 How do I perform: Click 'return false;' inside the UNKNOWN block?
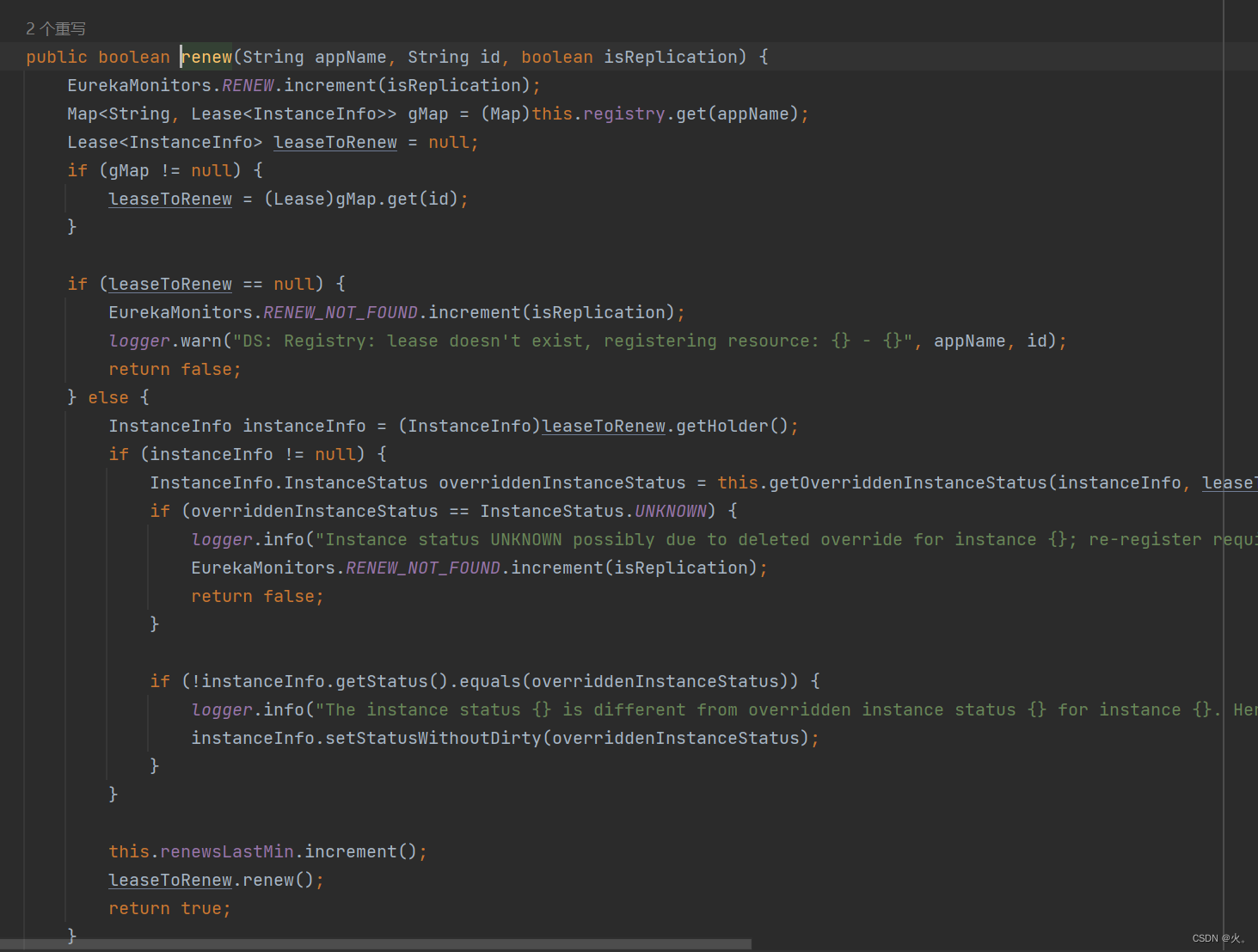[258, 596]
